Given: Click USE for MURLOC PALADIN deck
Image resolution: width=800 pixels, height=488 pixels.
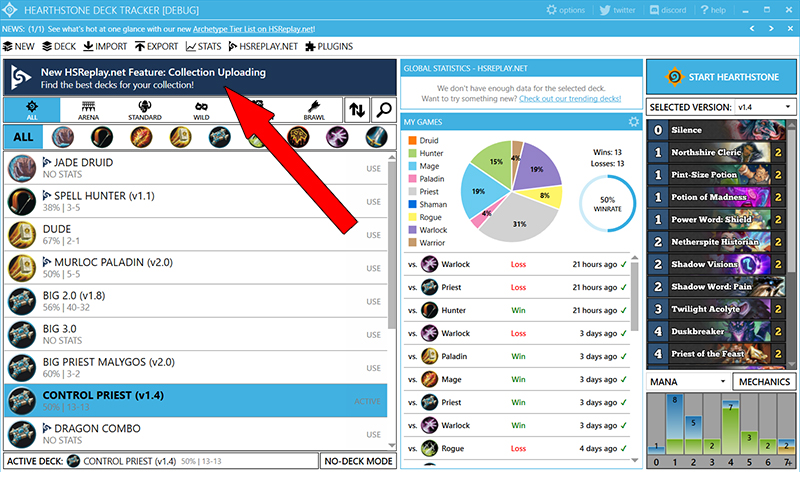Looking at the screenshot, I should point(373,268).
